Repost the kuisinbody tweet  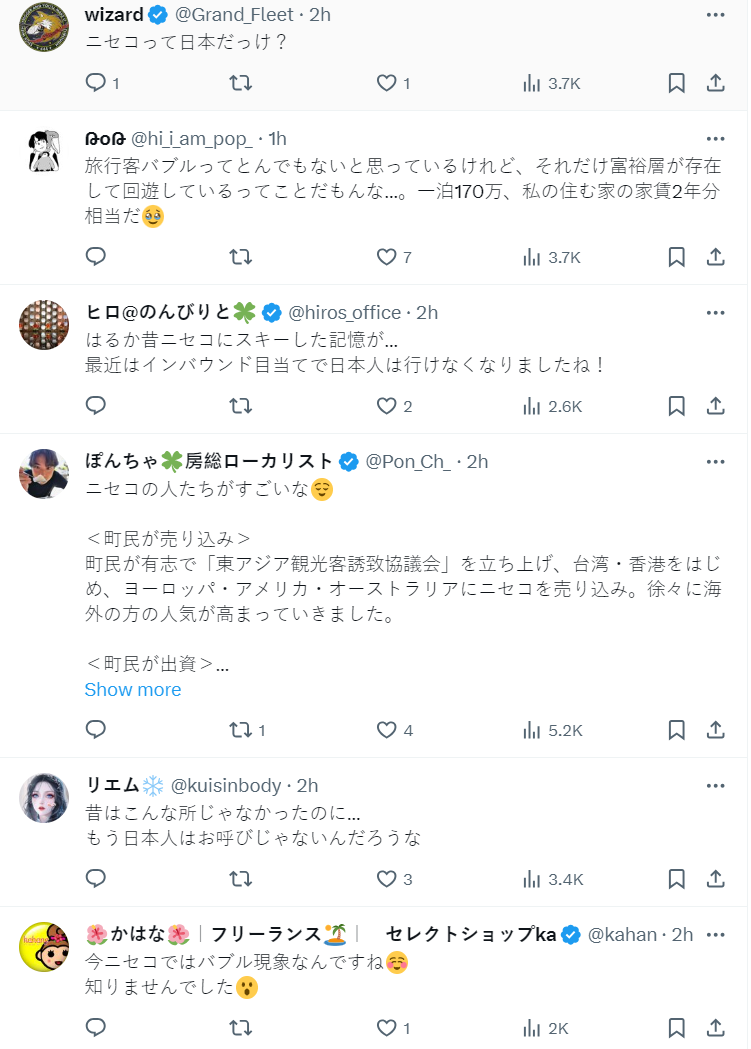(x=241, y=879)
